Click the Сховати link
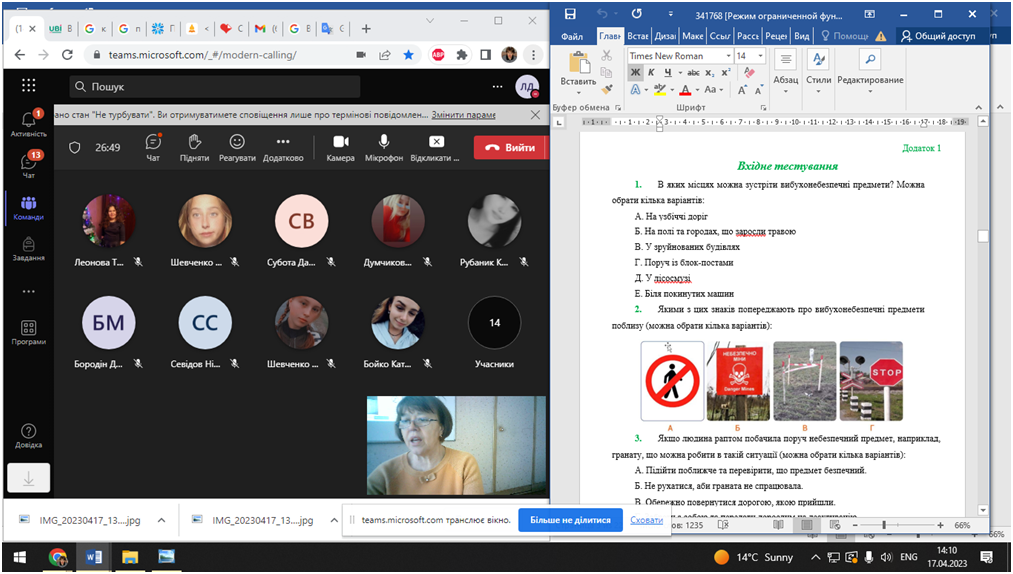Image resolution: width=1013 pixels, height=574 pixels. coord(646,520)
